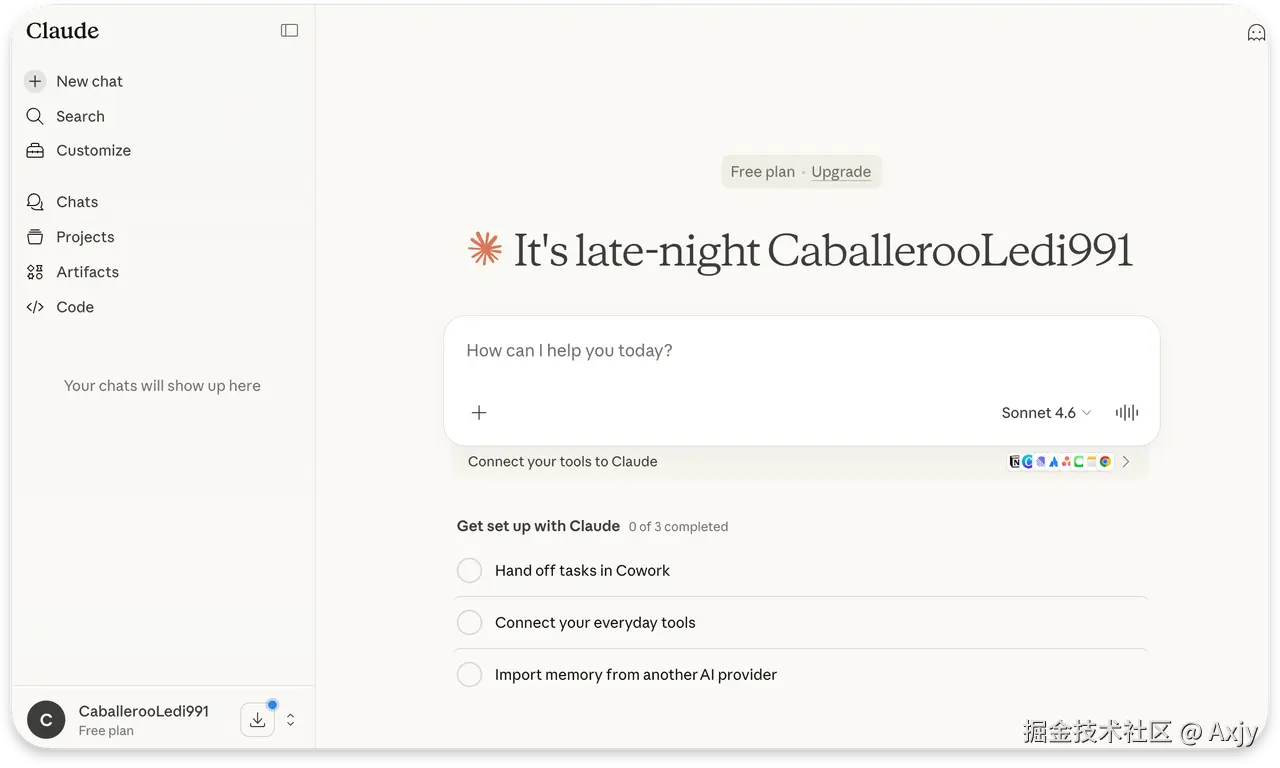Tick the Import memory from another AI provider circle
Image resolution: width=1280 pixels, height=768 pixels.
point(469,674)
